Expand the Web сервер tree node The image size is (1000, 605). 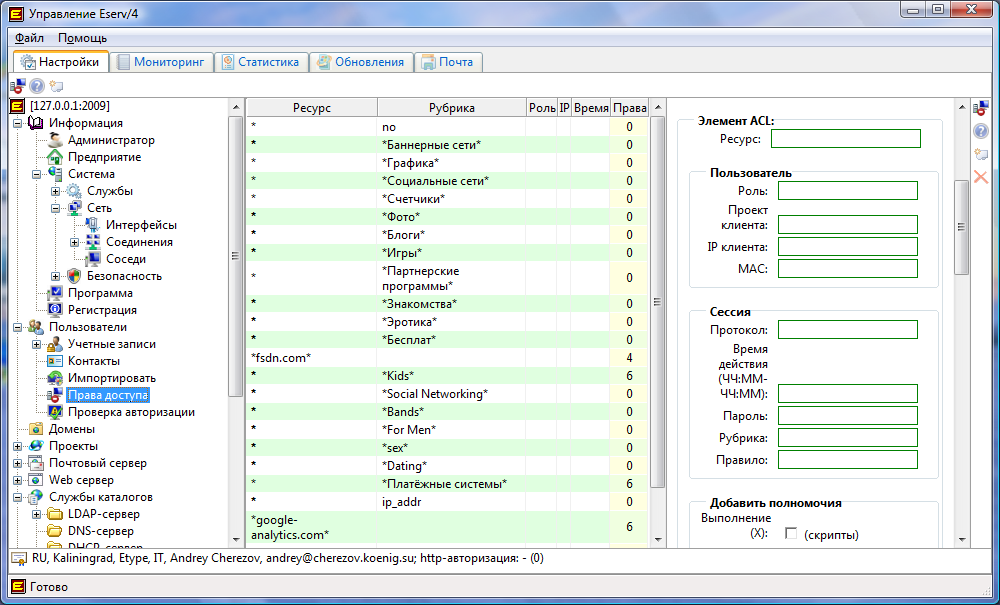point(17,480)
